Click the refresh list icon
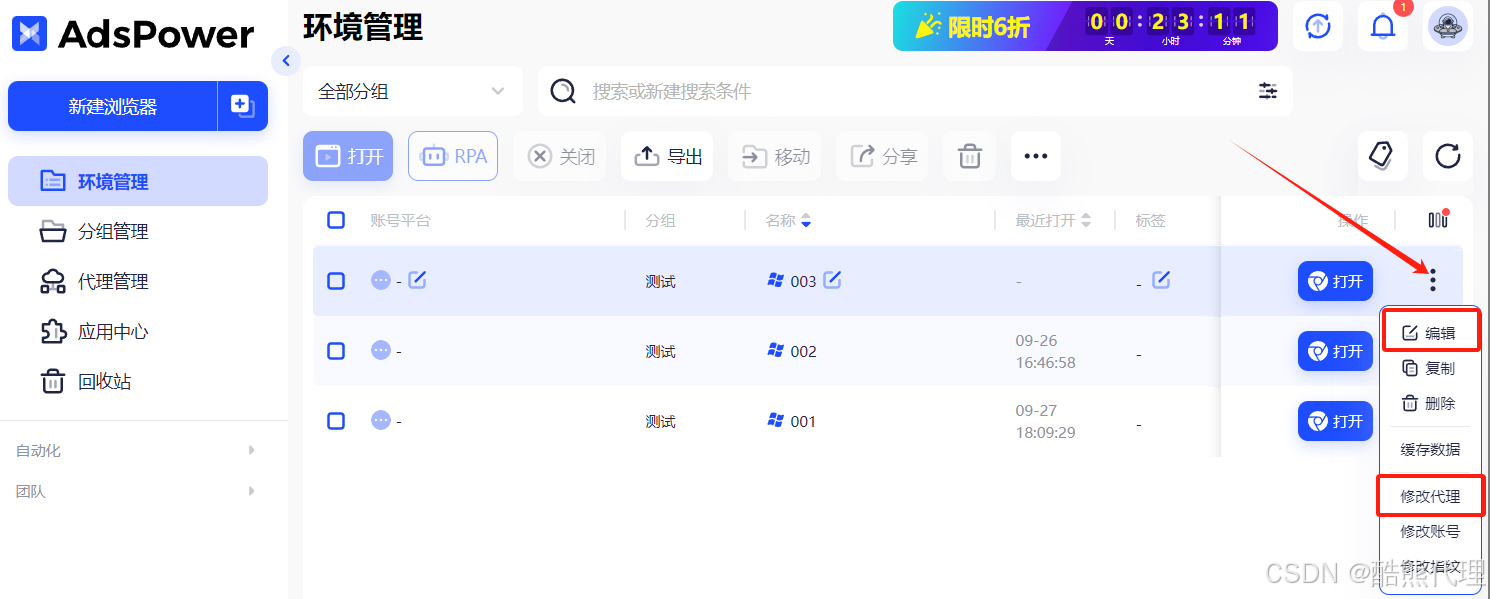Screen dimensions: 1490x599 [x=1447, y=156]
